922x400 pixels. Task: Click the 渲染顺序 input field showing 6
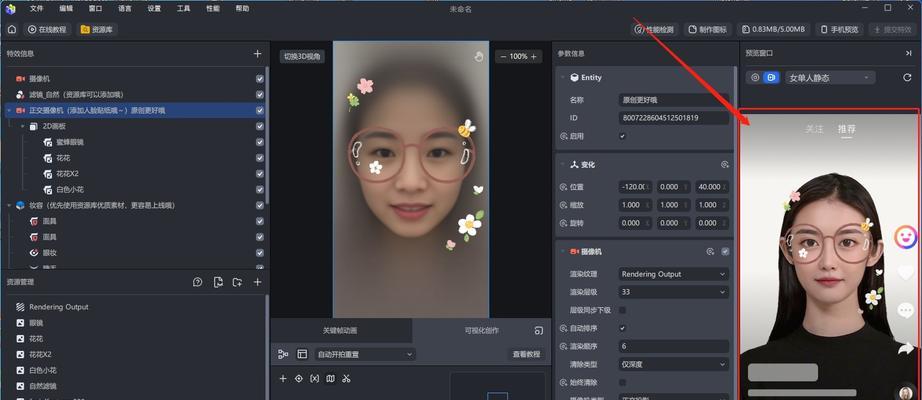pos(673,346)
